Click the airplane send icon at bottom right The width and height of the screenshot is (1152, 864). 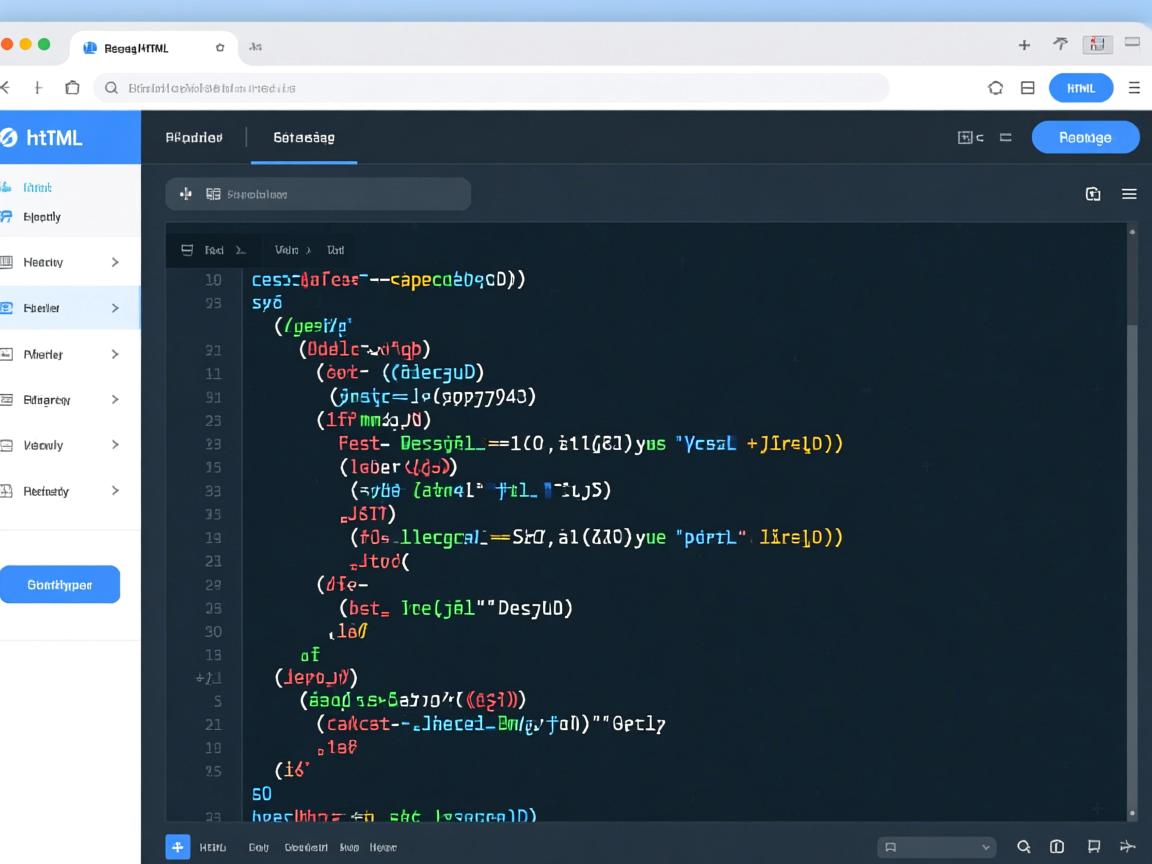pos(1128,847)
